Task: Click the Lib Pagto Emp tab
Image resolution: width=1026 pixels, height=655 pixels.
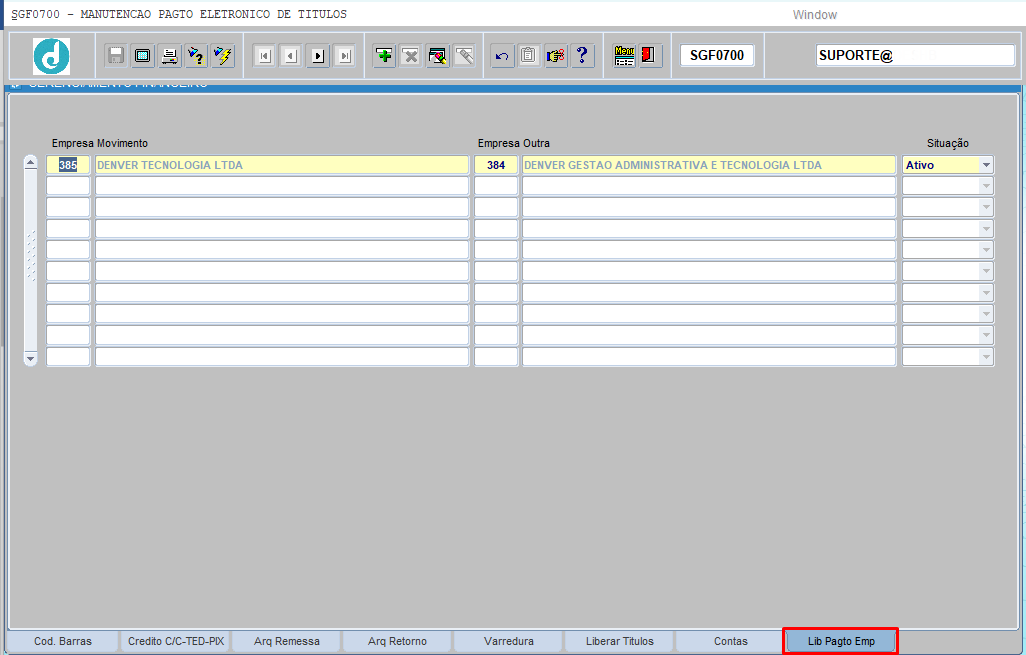Action: click(840, 641)
